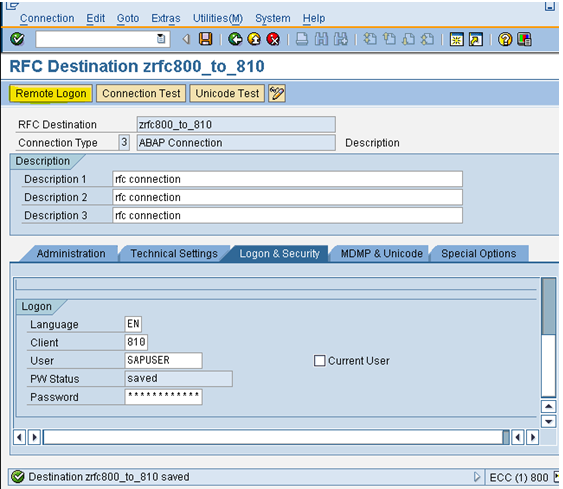The height and width of the screenshot is (489, 563).
Task: Create new session icon
Action: (456, 39)
